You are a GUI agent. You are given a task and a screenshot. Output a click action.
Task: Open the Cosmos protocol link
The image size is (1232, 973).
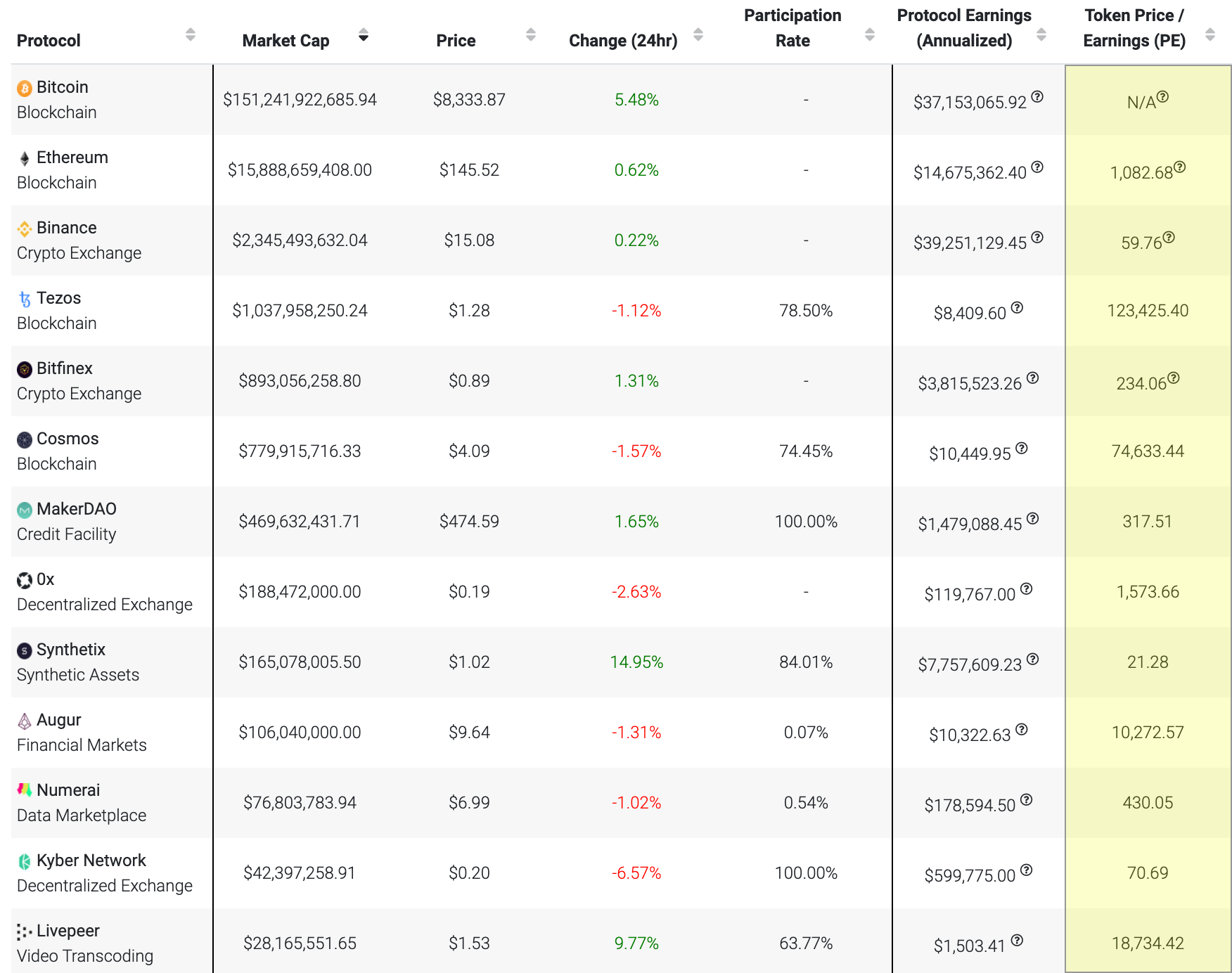tap(68, 439)
